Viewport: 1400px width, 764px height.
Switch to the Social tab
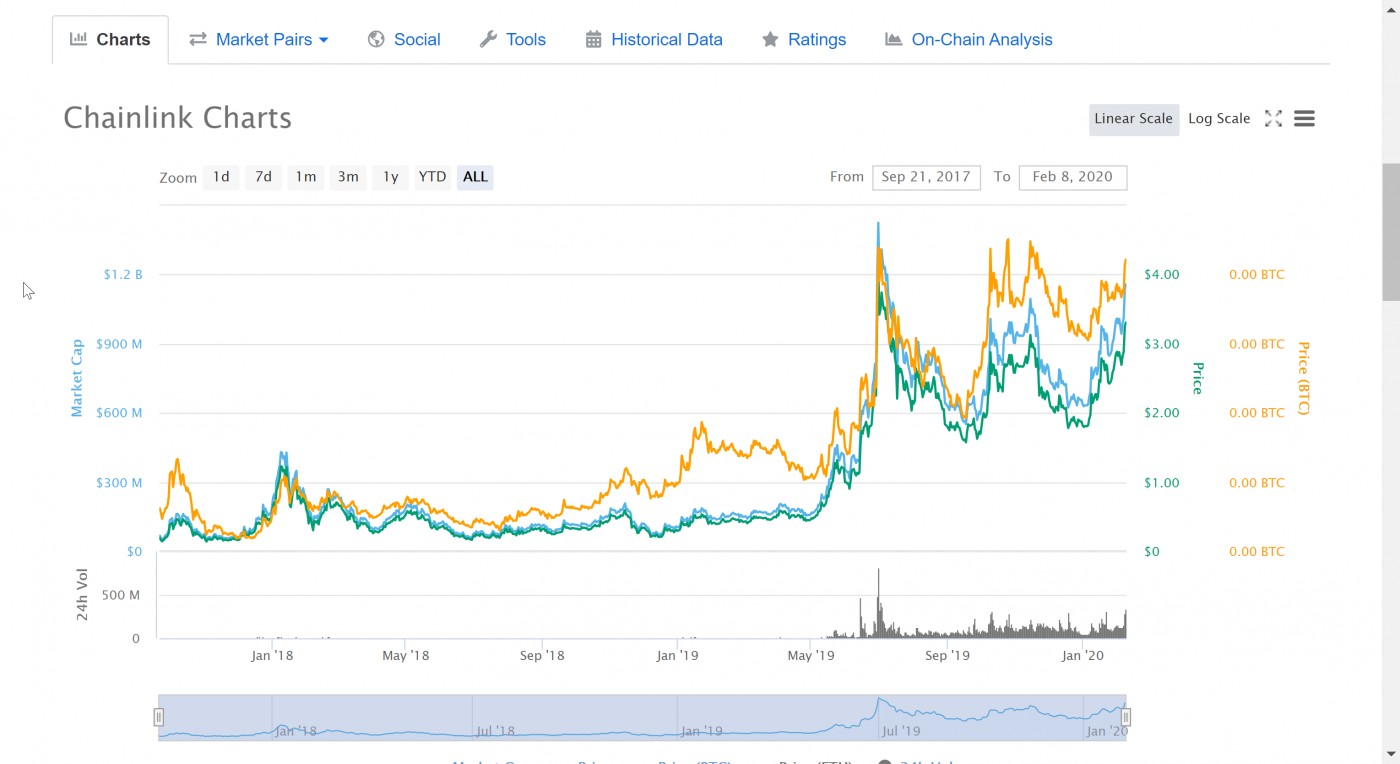tap(404, 40)
